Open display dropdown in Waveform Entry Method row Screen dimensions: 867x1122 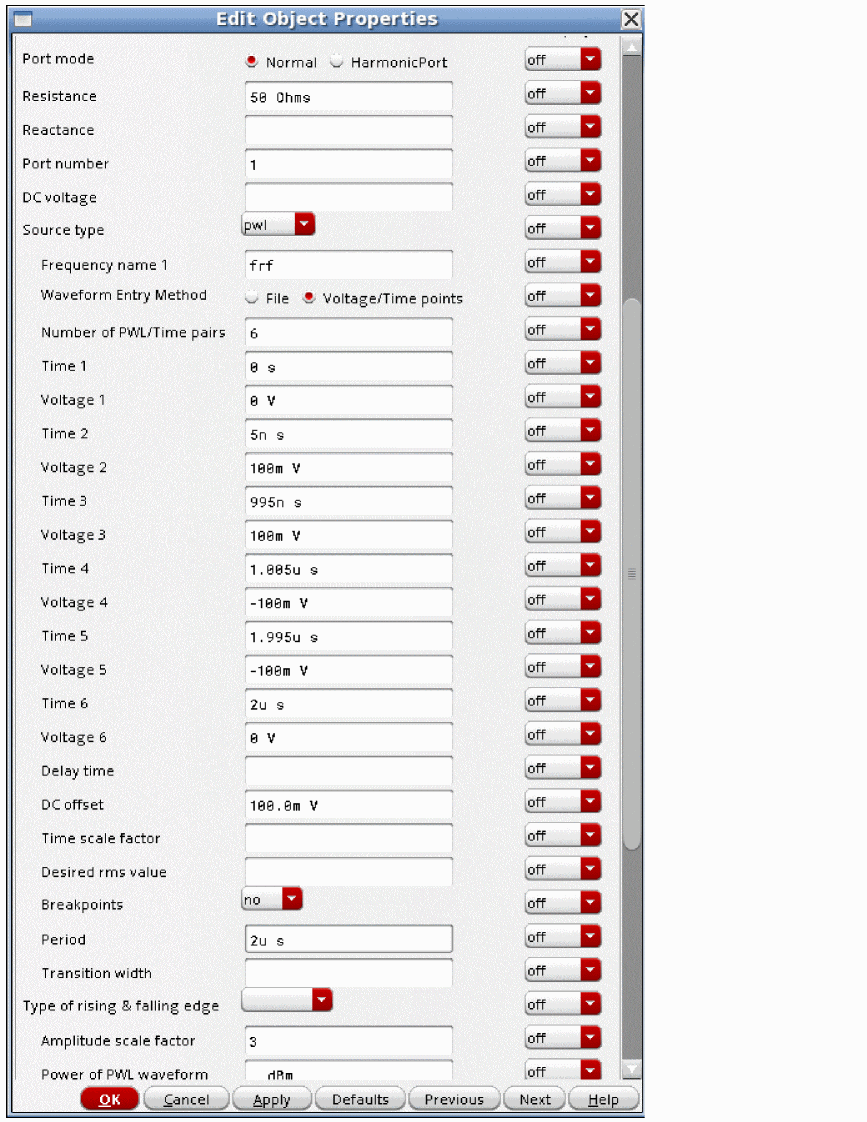563,296
